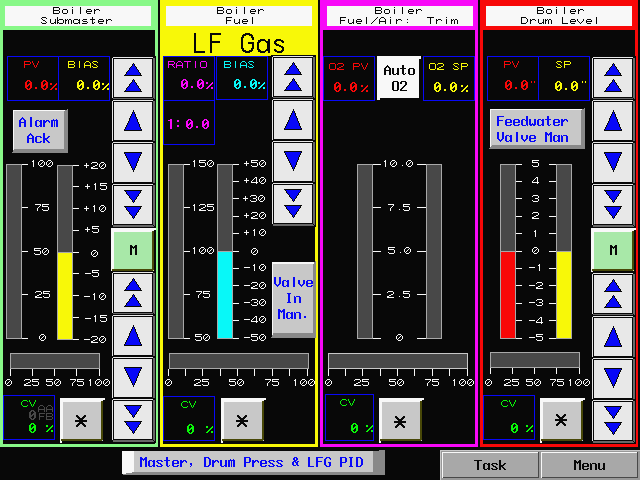Image resolution: width=640 pixels, height=480 pixels.
Task: Toggle the Submaster M manual mode button
Action: (132, 250)
